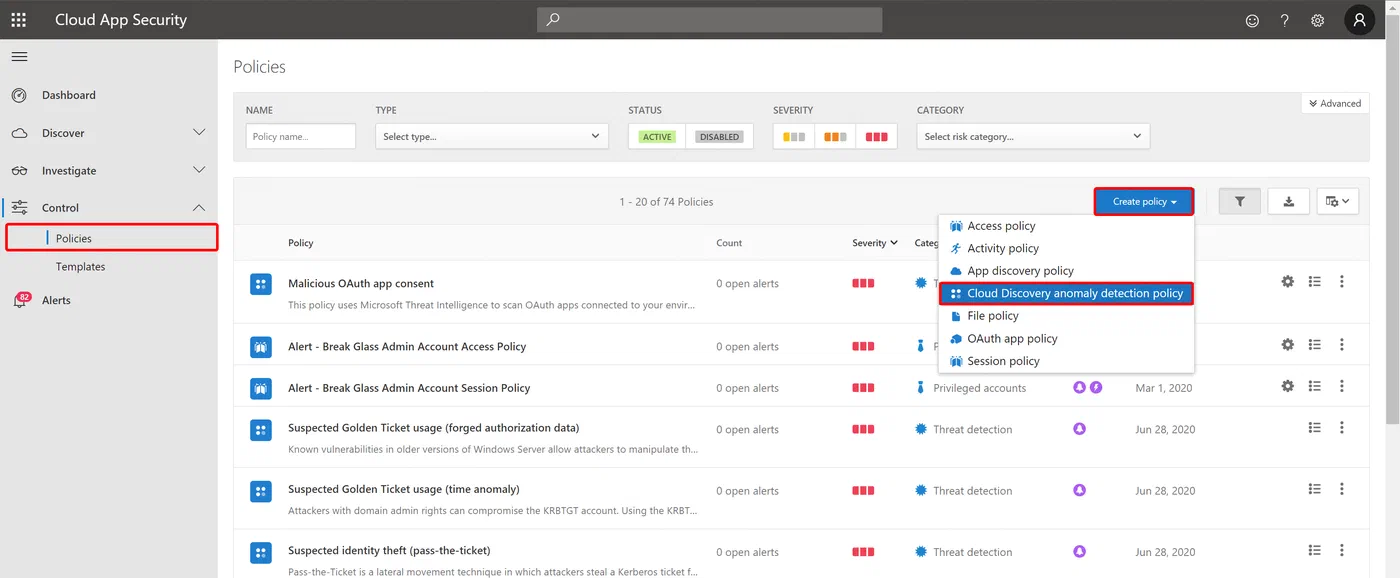Select Cloud Discovery anomaly detection policy
Screen dimensions: 1400x578
click(x=1066, y=293)
